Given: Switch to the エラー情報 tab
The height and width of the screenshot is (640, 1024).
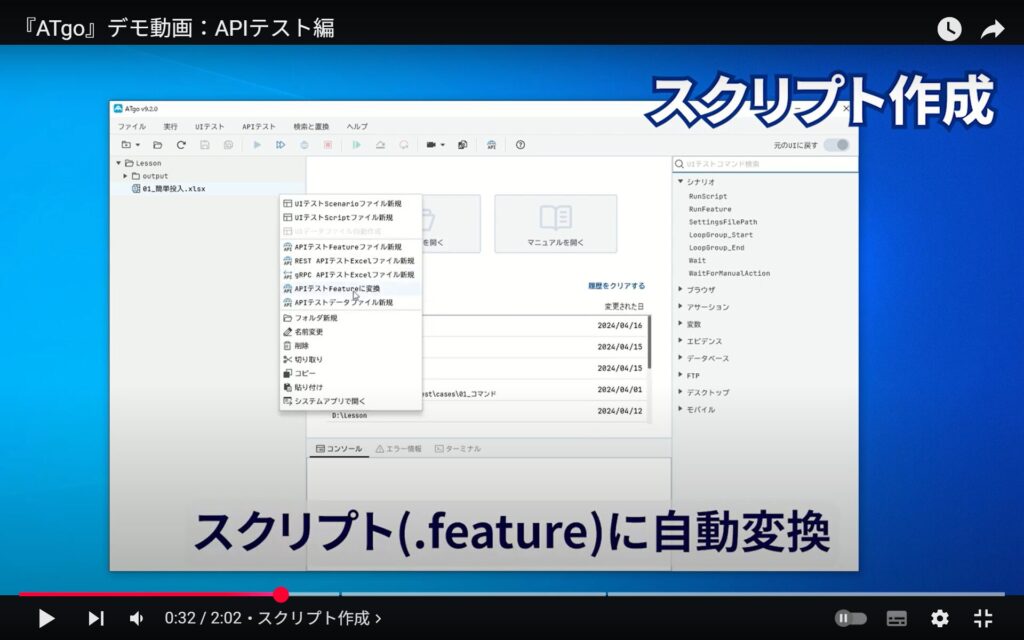Looking at the screenshot, I should (x=398, y=449).
